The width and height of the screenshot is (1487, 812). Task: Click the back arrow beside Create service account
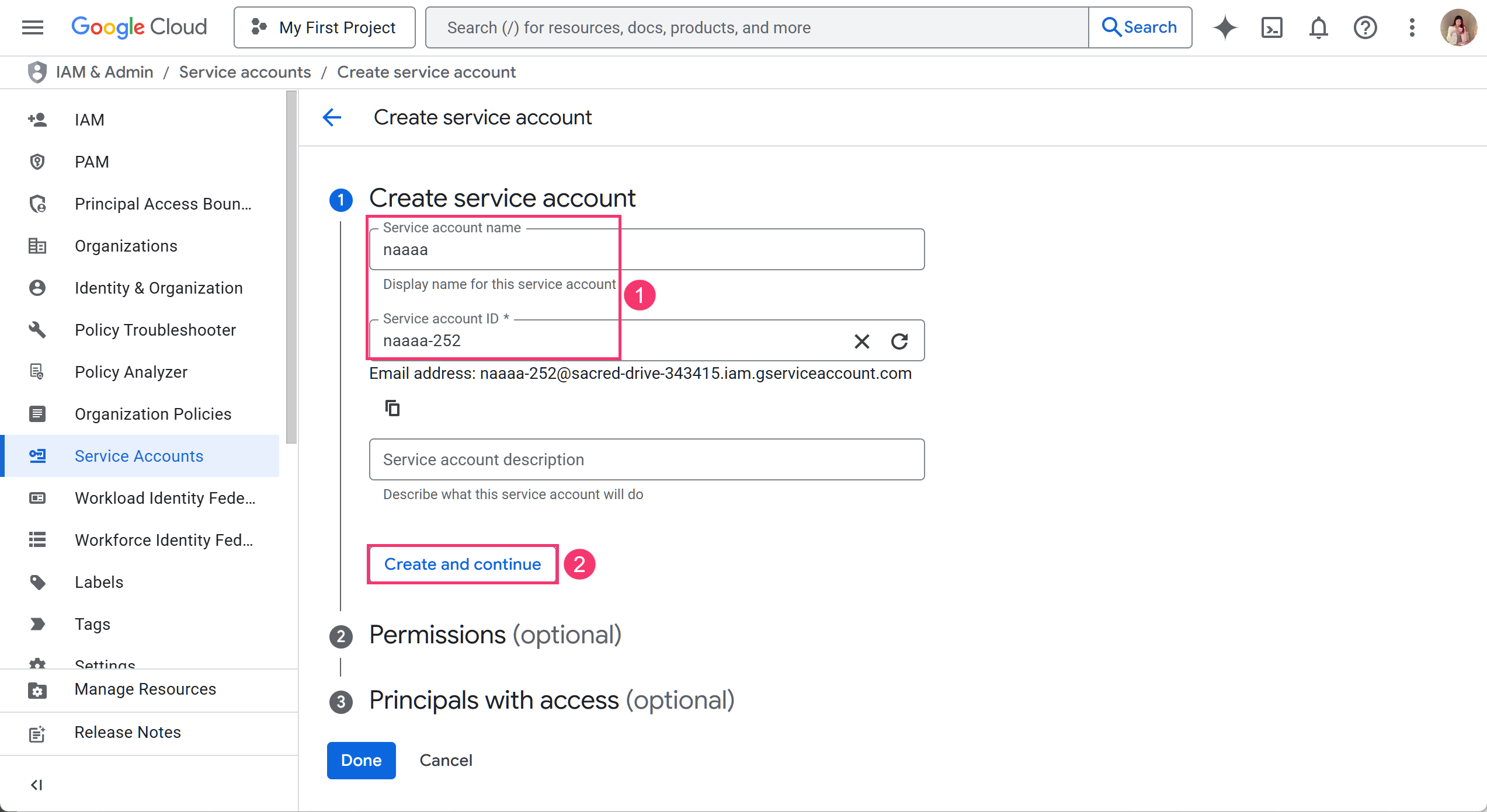pos(332,117)
